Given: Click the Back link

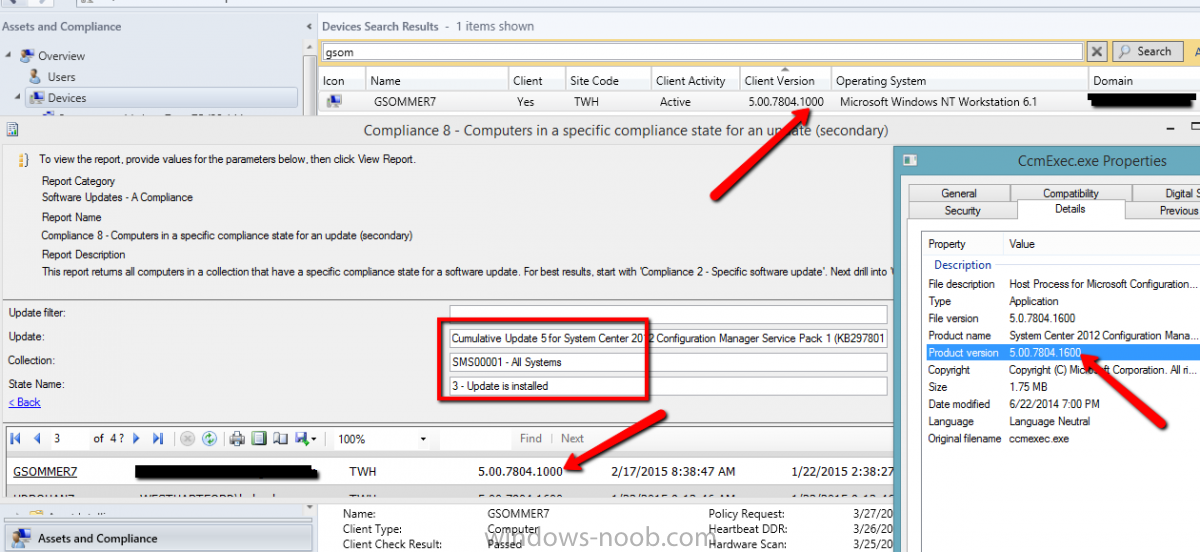Looking at the screenshot, I should [25, 402].
